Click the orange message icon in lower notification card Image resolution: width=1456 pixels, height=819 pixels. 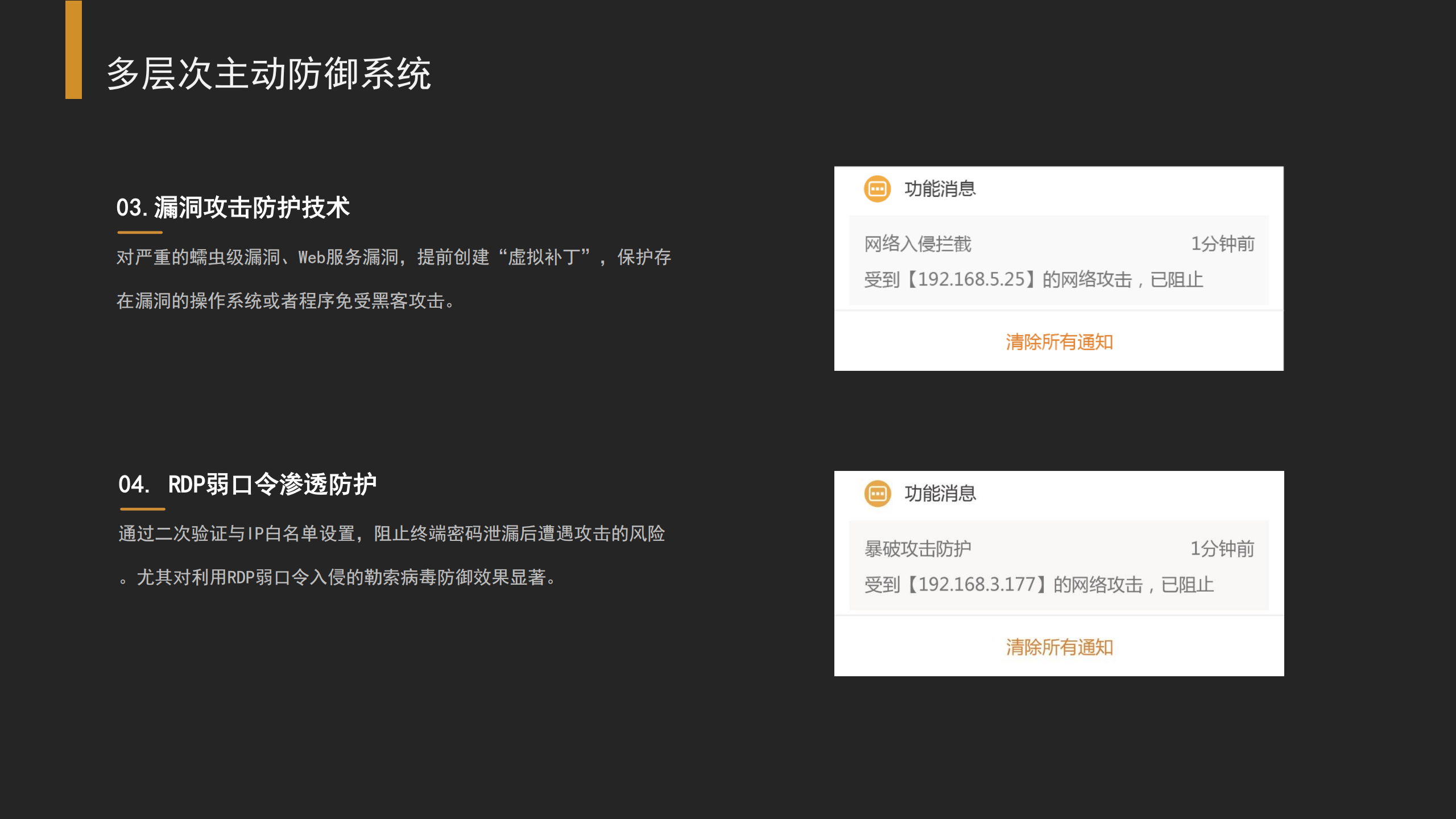click(877, 493)
